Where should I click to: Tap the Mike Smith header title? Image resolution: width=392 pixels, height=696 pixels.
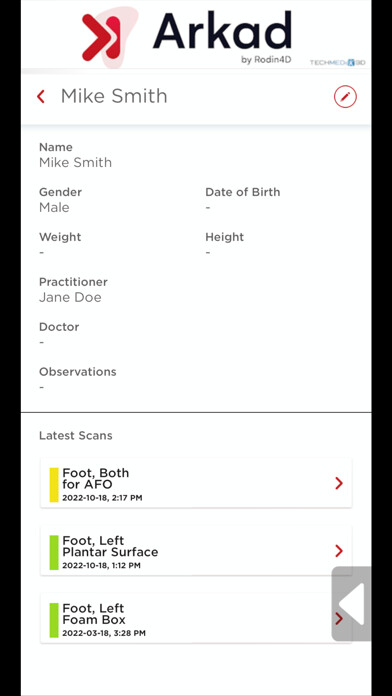(114, 96)
